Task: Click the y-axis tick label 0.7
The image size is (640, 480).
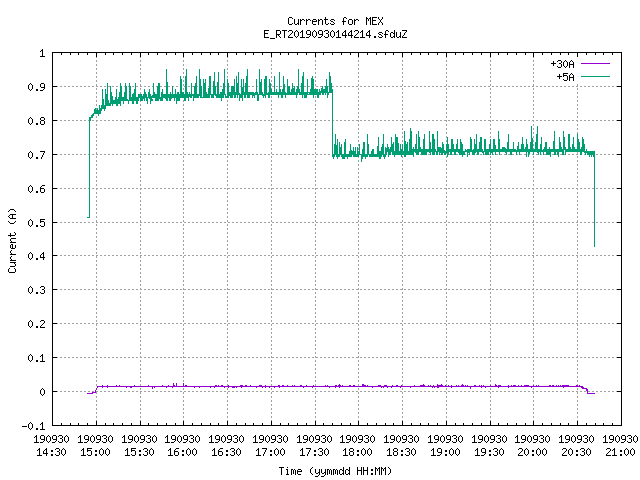Action: (x=36, y=155)
